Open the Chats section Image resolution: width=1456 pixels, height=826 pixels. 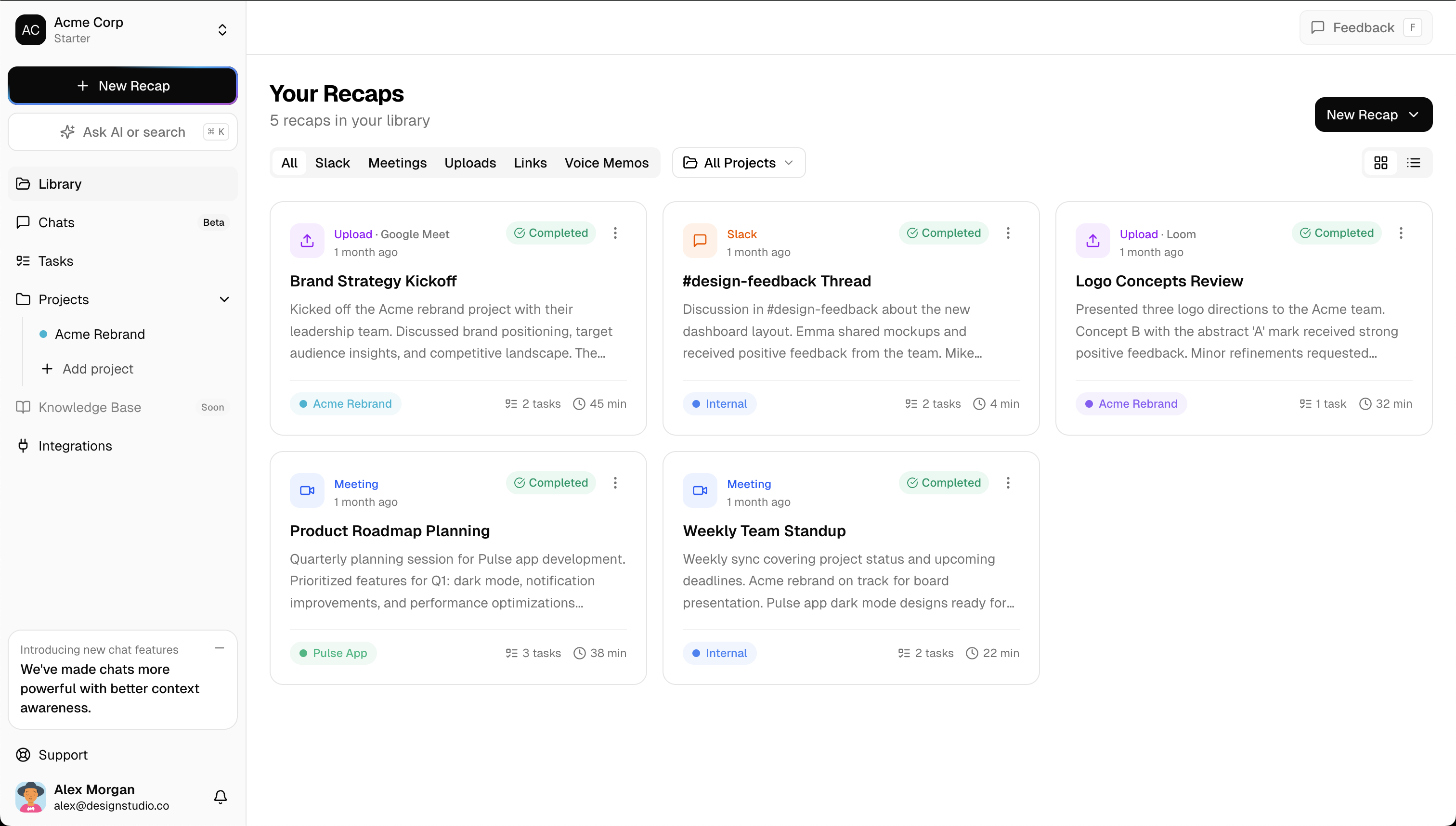pos(57,222)
